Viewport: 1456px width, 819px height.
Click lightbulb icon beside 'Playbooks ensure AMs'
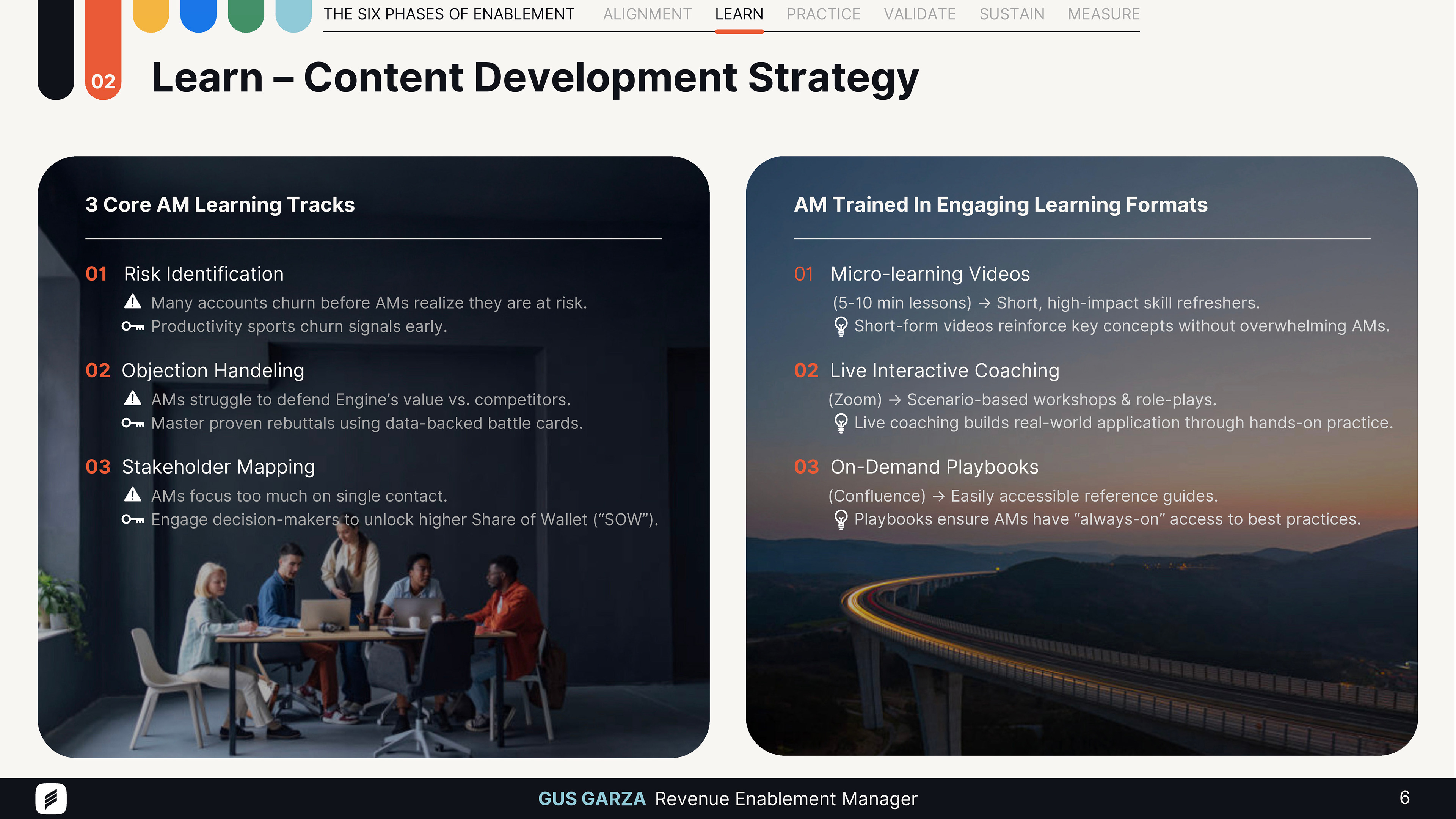tap(841, 519)
